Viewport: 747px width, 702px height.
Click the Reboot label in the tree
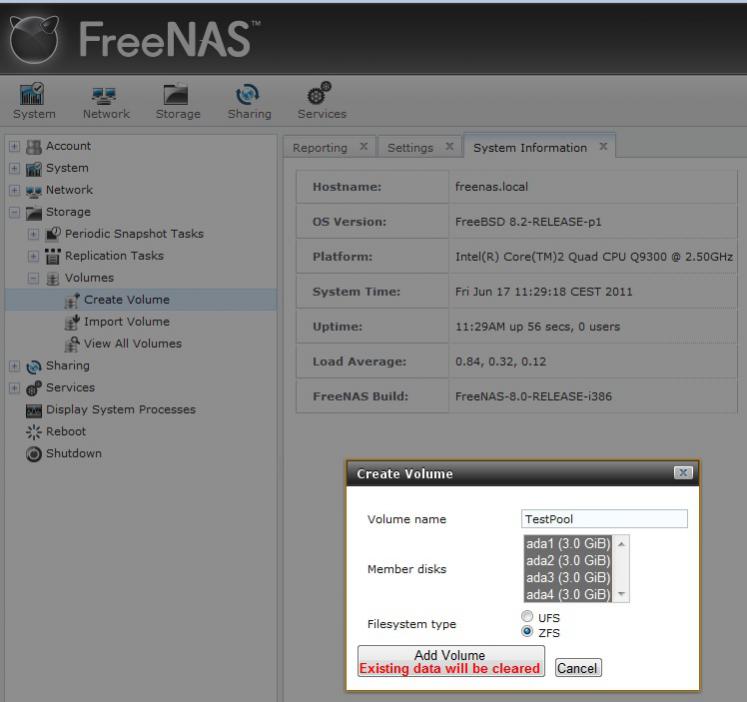(x=66, y=431)
